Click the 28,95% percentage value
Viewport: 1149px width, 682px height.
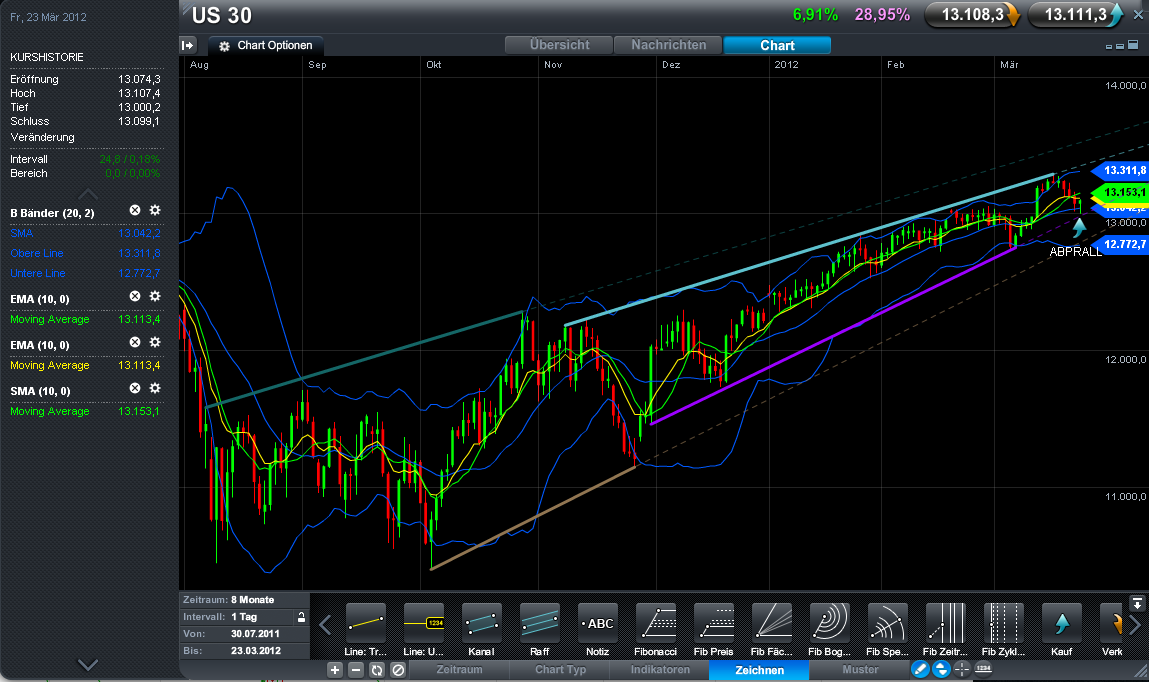pos(882,15)
